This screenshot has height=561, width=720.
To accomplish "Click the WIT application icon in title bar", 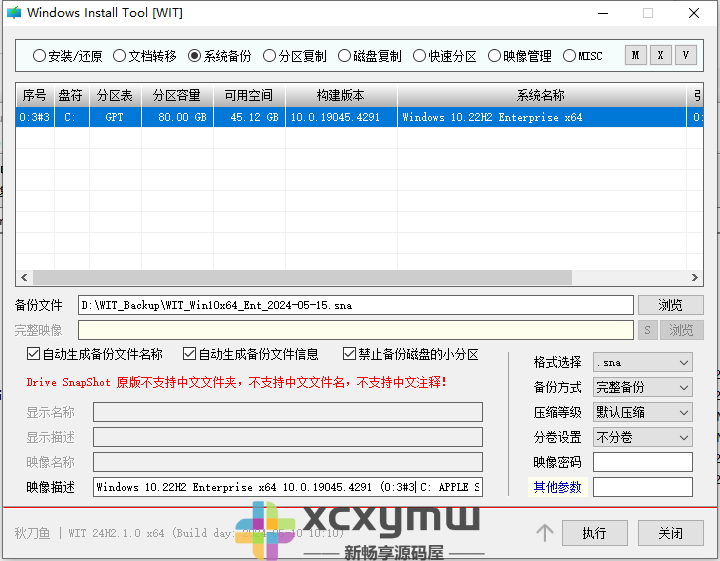I will [14, 12].
